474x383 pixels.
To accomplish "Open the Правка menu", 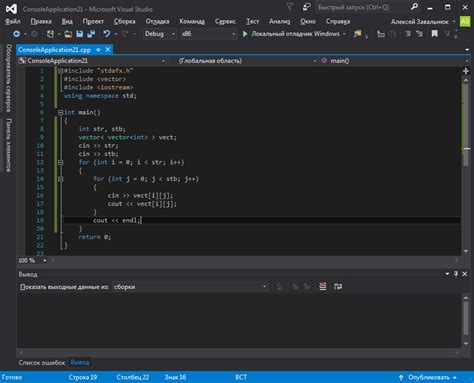I will point(41,21).
